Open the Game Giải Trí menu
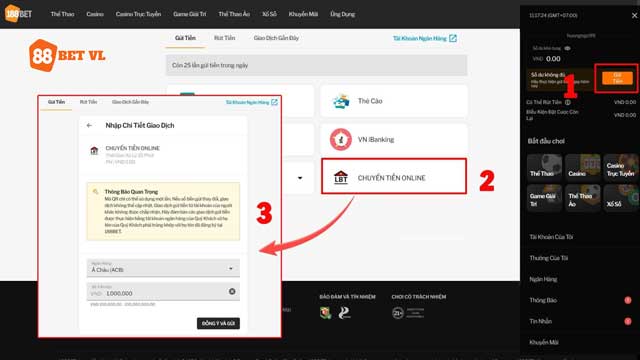Image resolution: width=640 pixels, height=360 pixels. (189, 14)
